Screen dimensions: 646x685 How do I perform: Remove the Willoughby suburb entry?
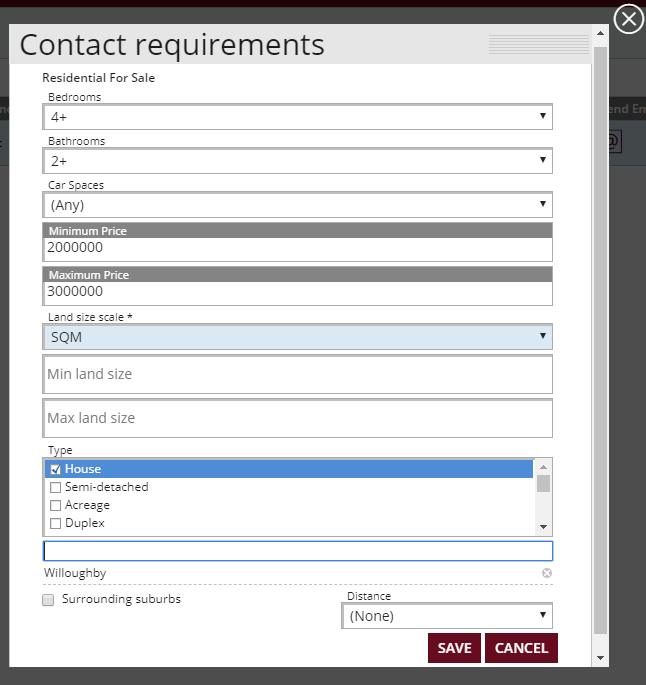click(x=547, y=573)
